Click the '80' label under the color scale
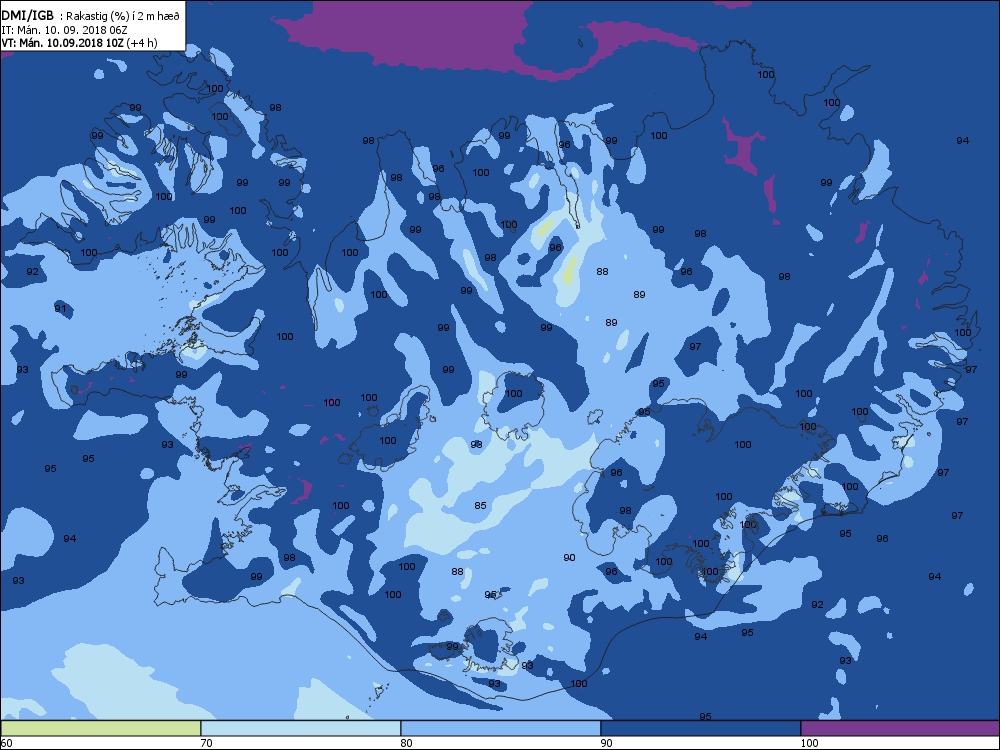The width and height of the screenshot is (1000, 750). [x=406, y=742]
